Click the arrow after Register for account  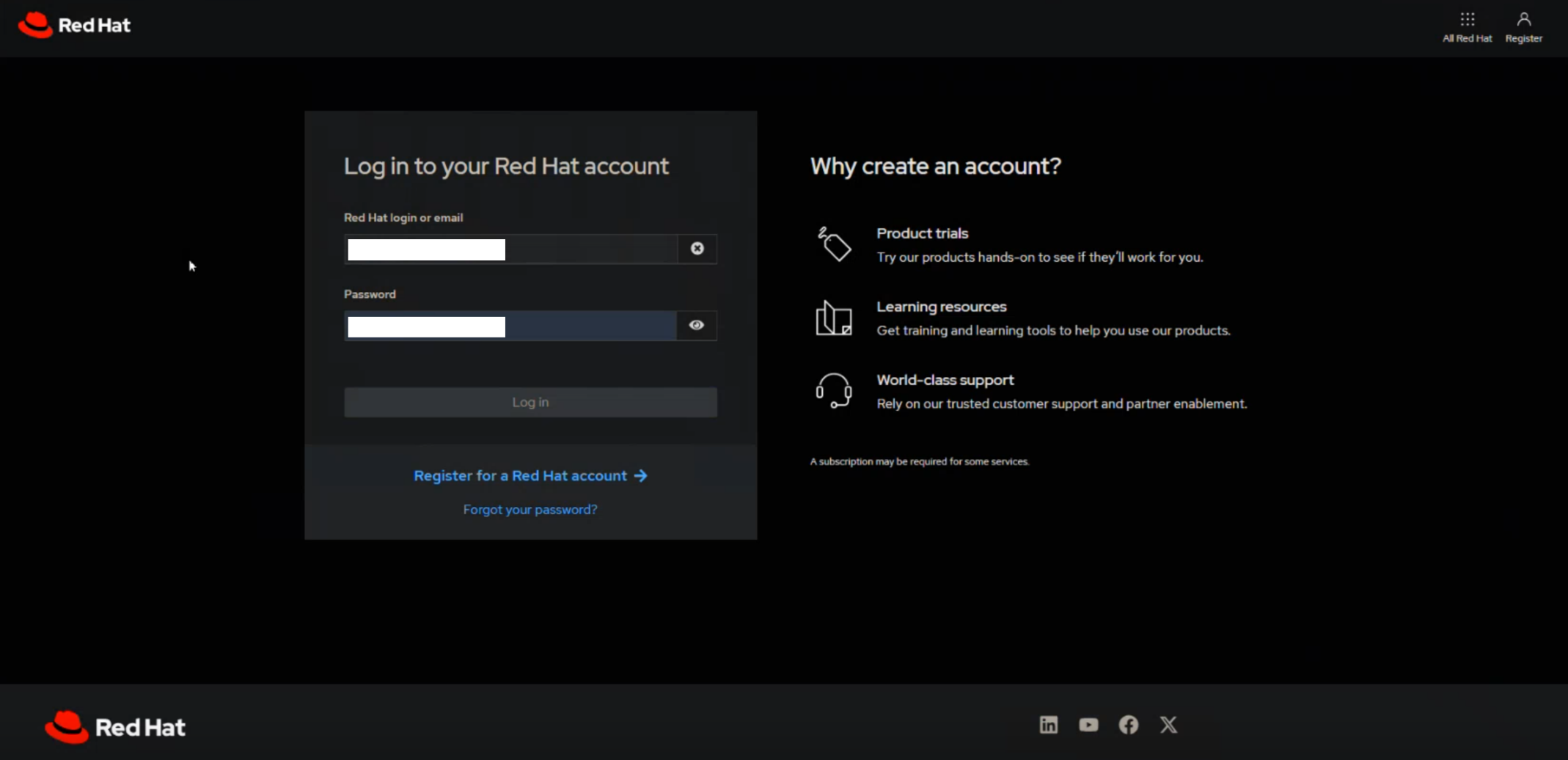pos(640,475)
